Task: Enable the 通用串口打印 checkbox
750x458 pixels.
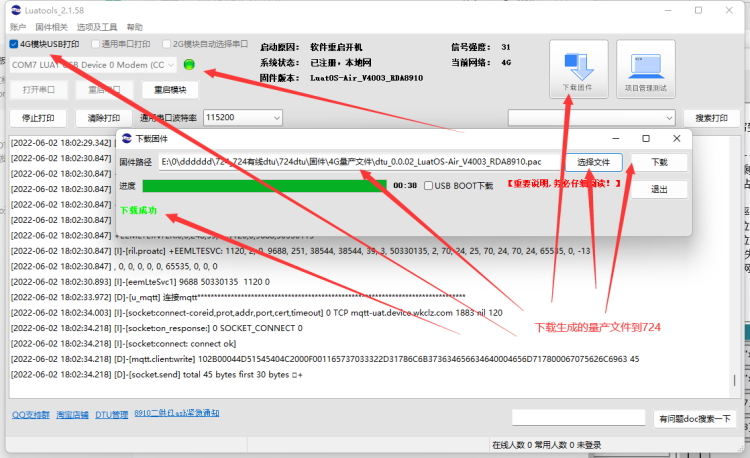Action: (x=95, y=44)
